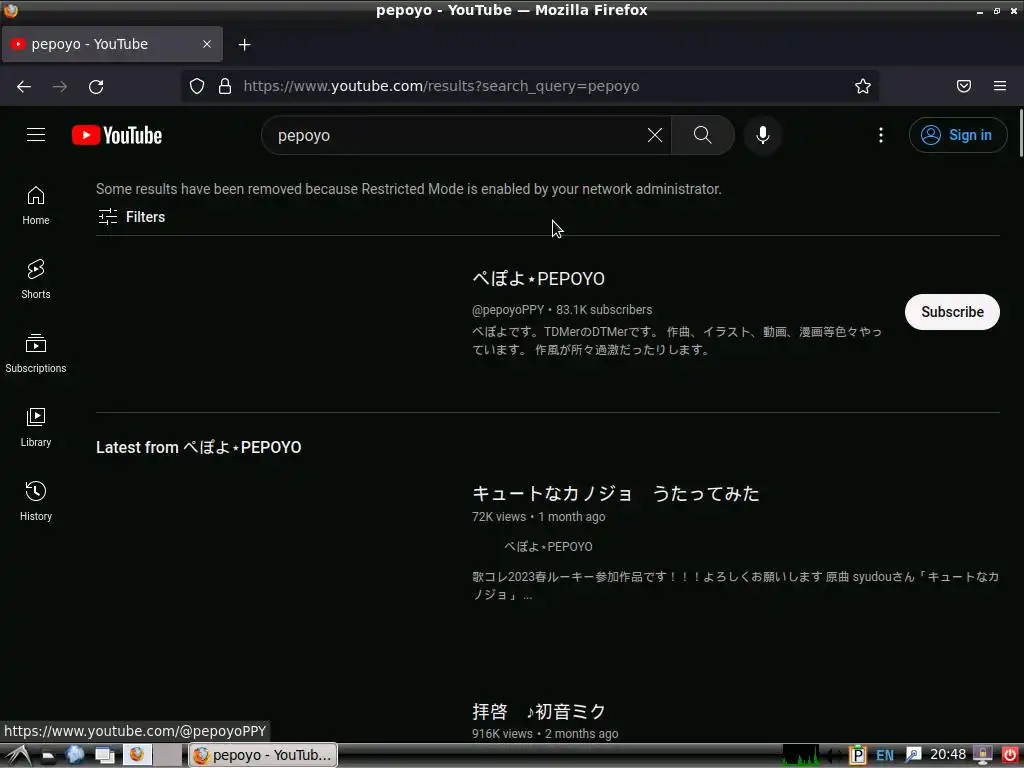Click the magnifier search button
The image size is (1024, 768).
pos(703,135)
